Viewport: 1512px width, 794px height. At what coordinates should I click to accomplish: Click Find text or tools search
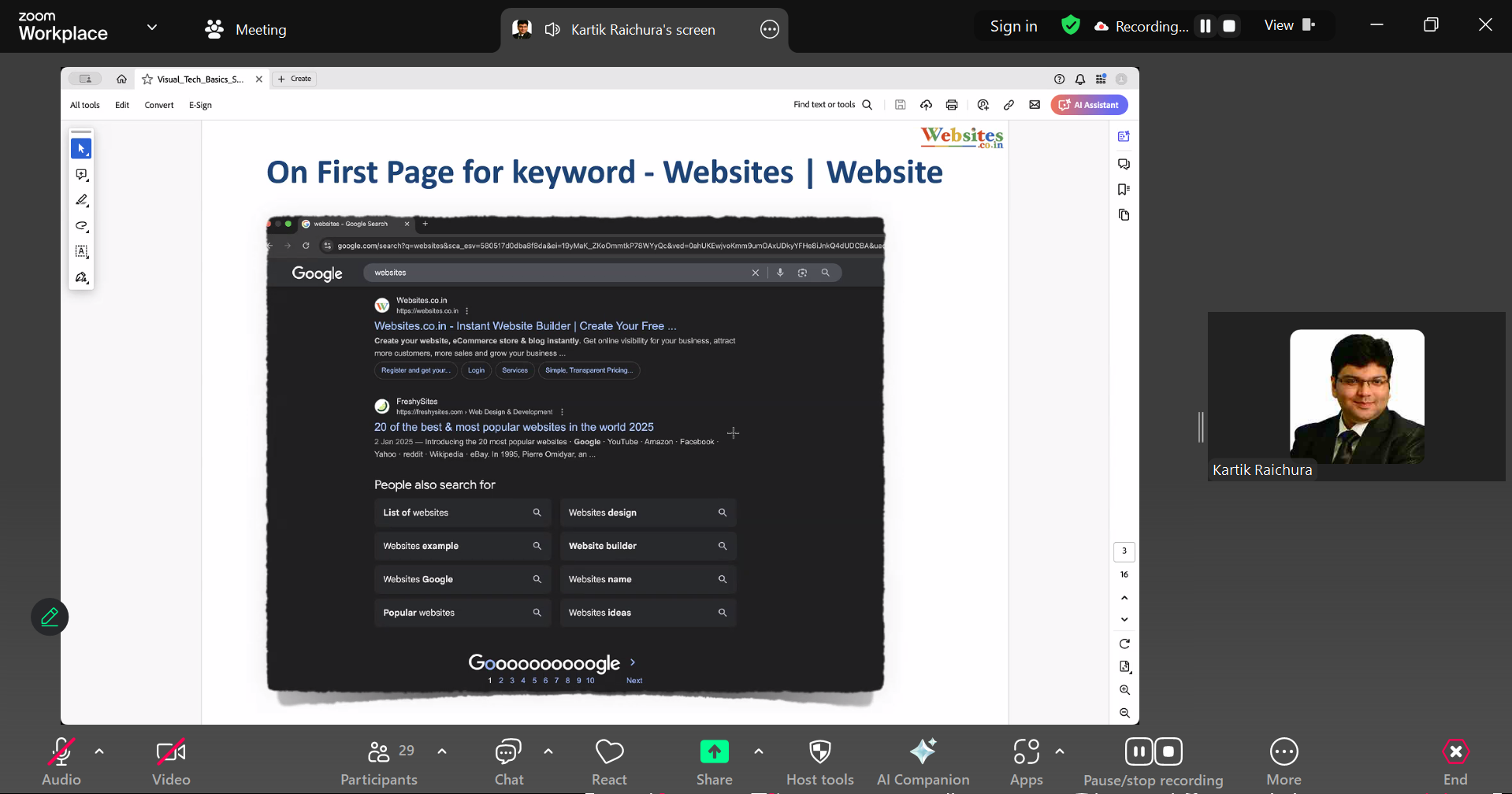tap(833, 105)
